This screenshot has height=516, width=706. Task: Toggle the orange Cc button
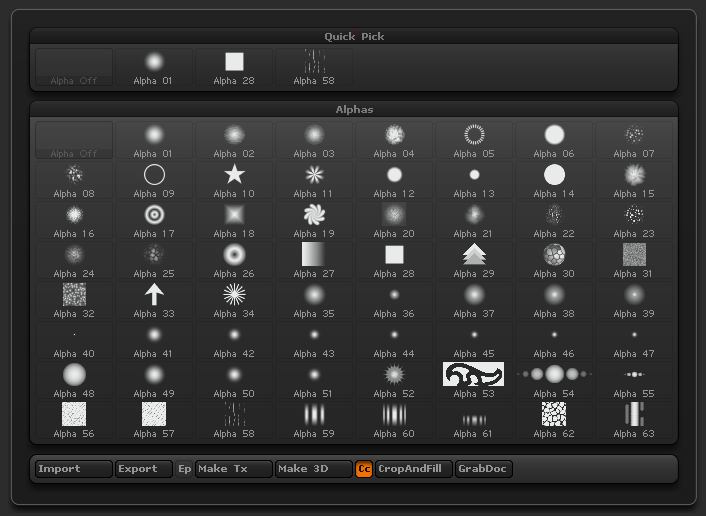pos(364,469)
